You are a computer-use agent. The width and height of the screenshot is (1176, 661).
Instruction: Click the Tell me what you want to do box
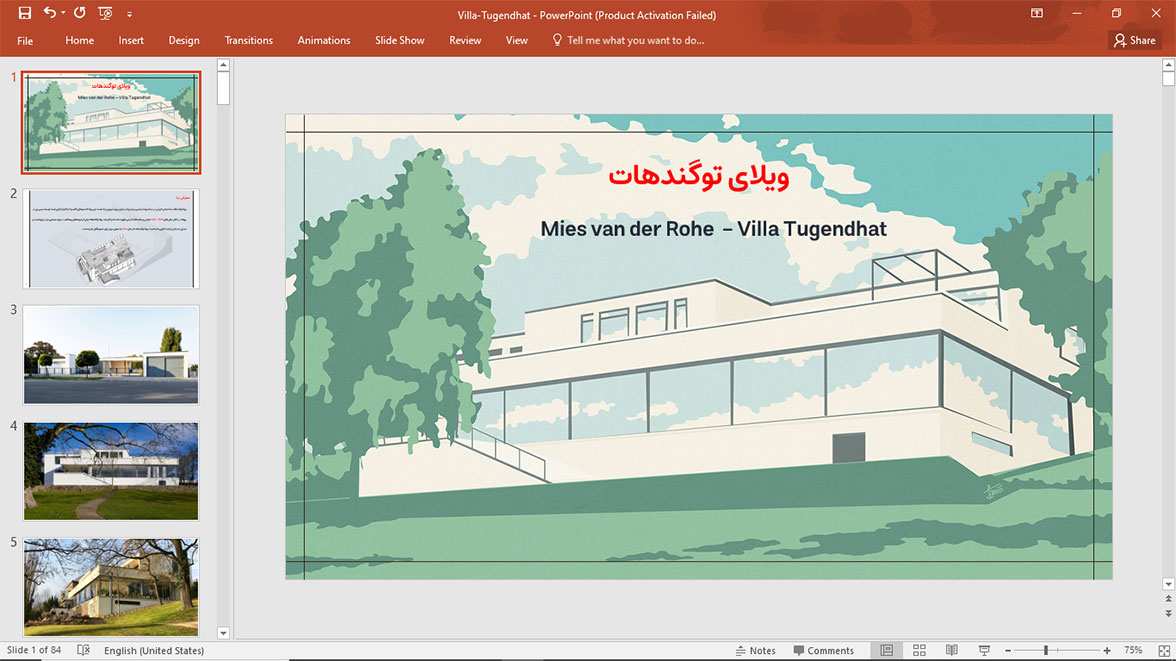pyautogui.click(x=635, y=41)
